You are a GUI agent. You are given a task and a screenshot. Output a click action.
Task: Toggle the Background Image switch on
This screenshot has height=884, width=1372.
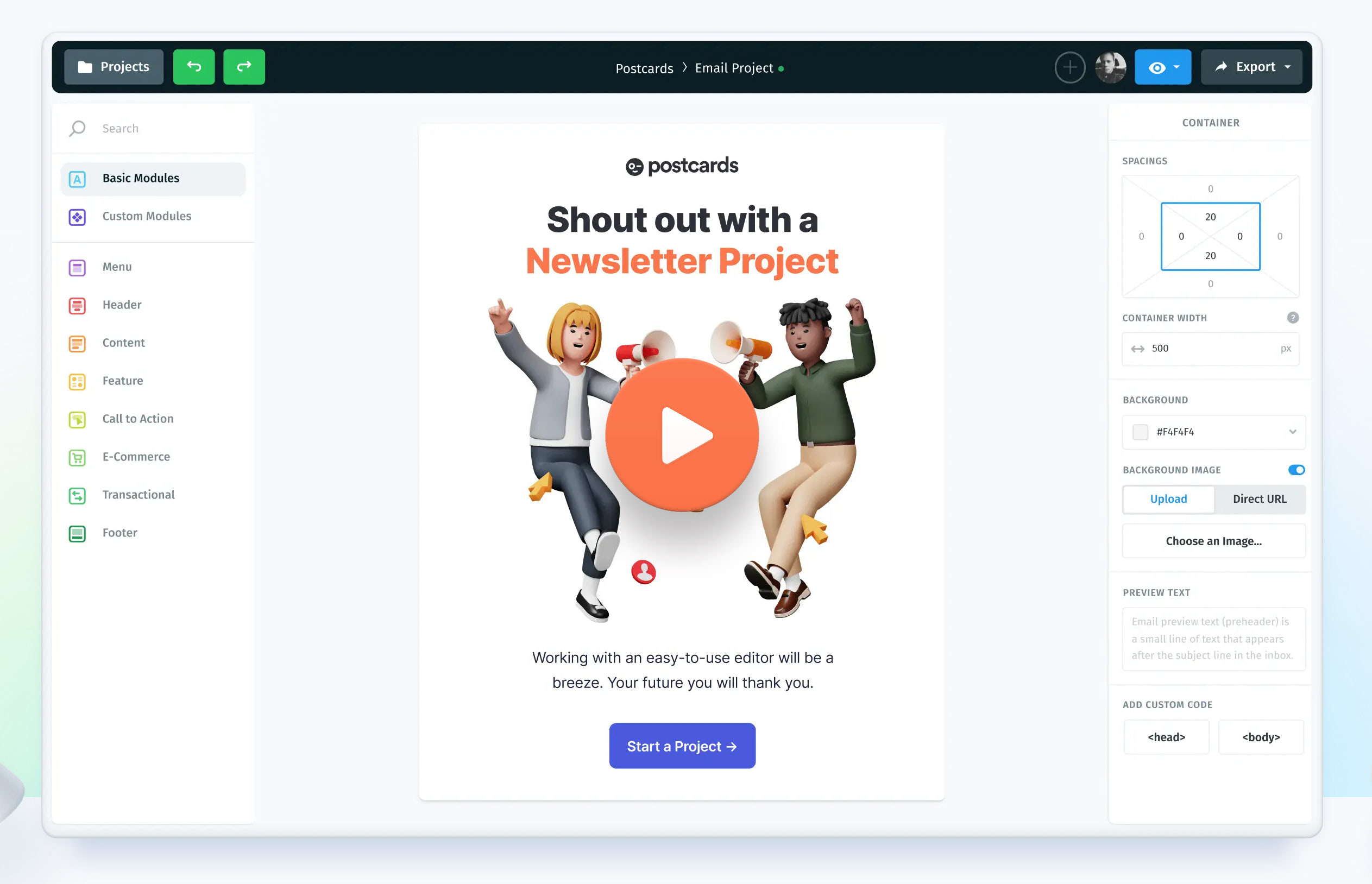tap(1295, 469)
